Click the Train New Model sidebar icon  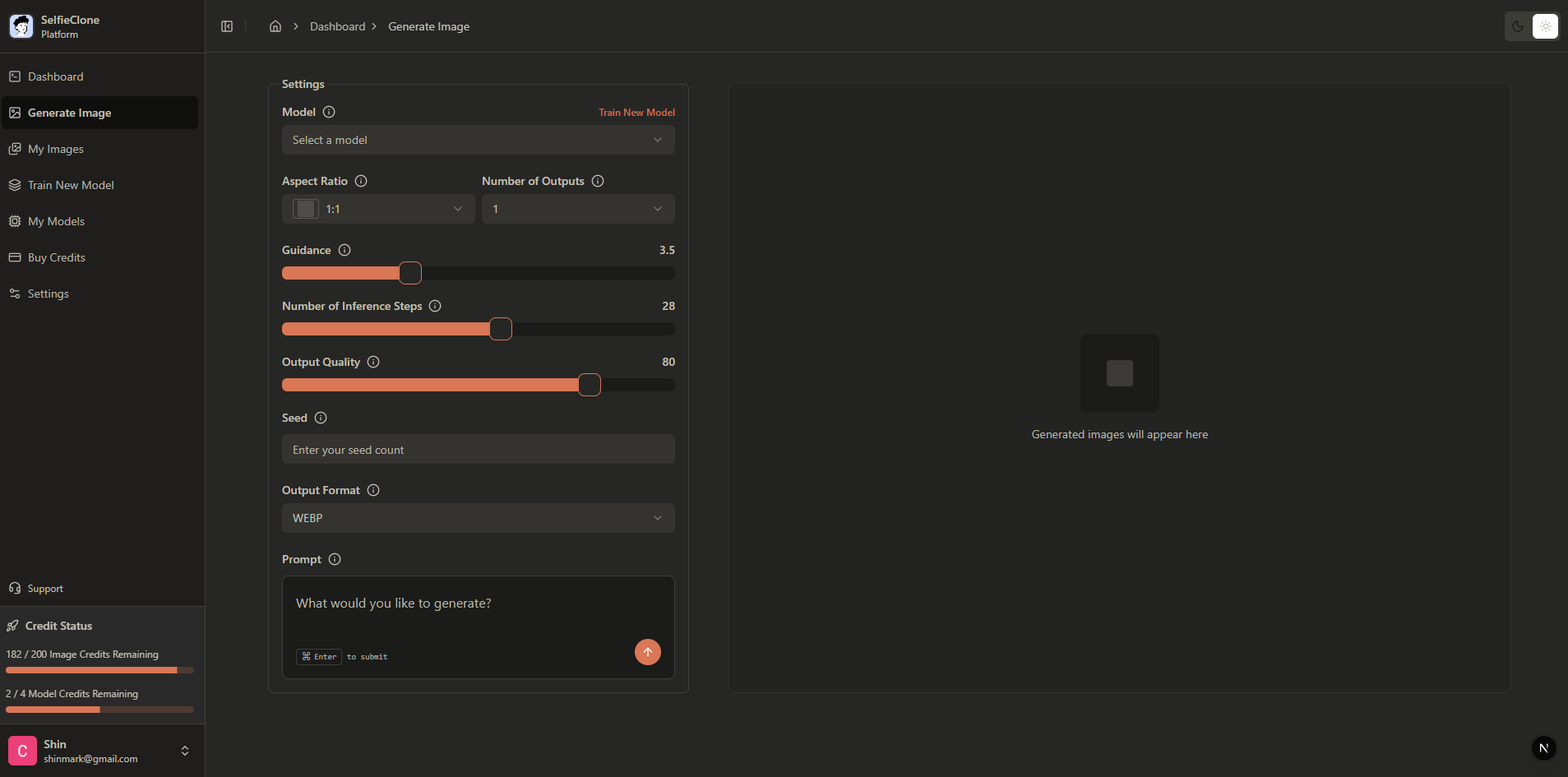click(15, 185)
